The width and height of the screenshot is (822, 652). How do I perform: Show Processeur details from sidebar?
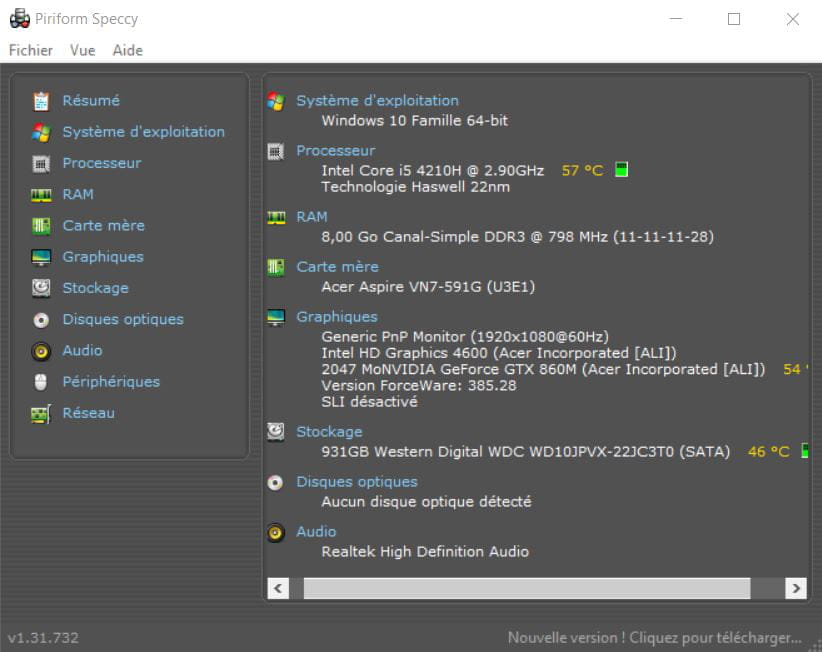(x=102, y=164)
